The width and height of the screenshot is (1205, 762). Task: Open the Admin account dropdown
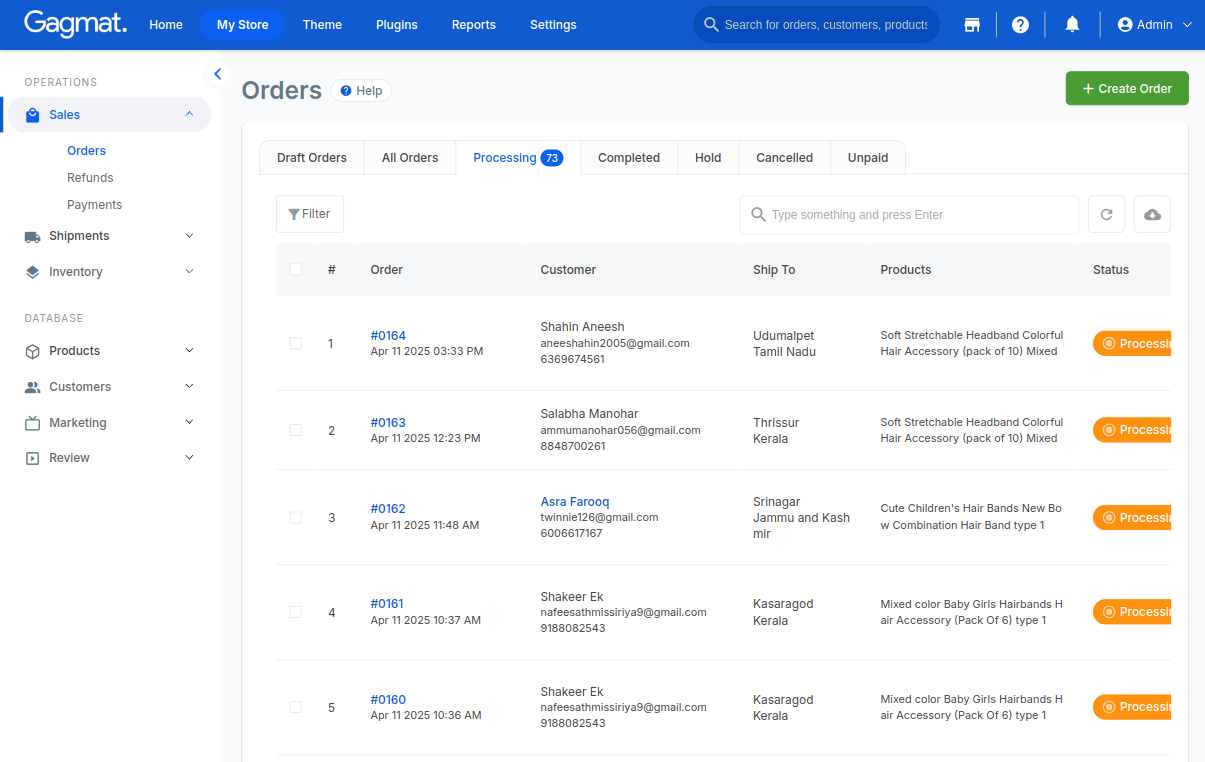(1154, 25)
